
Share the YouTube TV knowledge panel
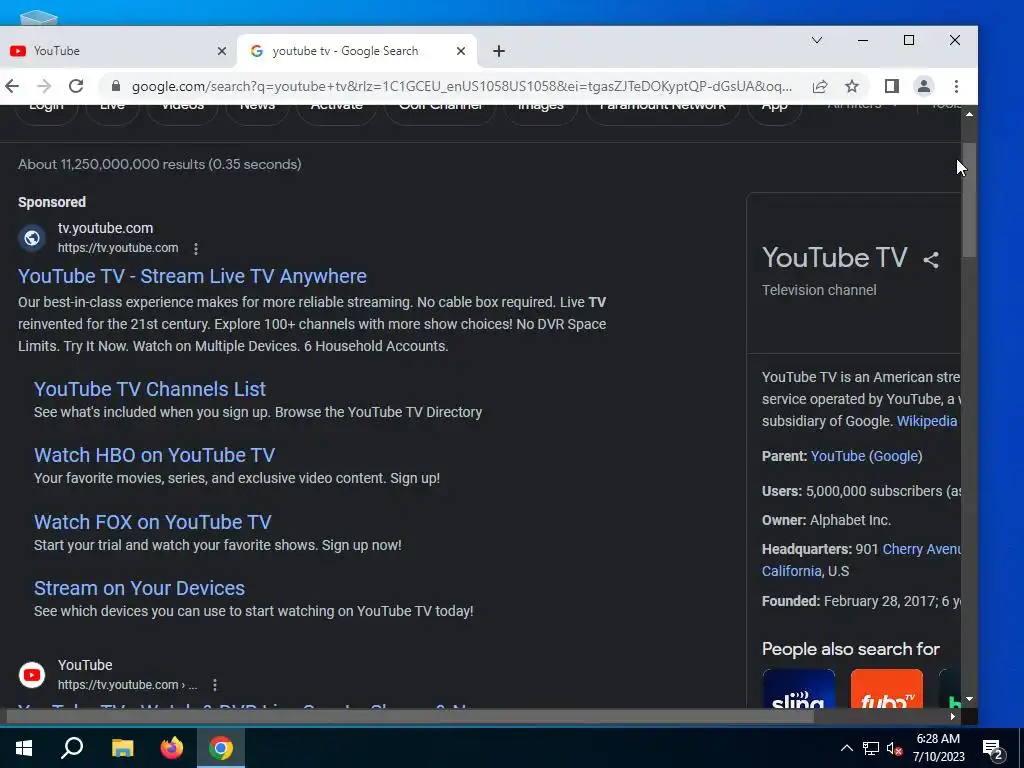point(931,260)
